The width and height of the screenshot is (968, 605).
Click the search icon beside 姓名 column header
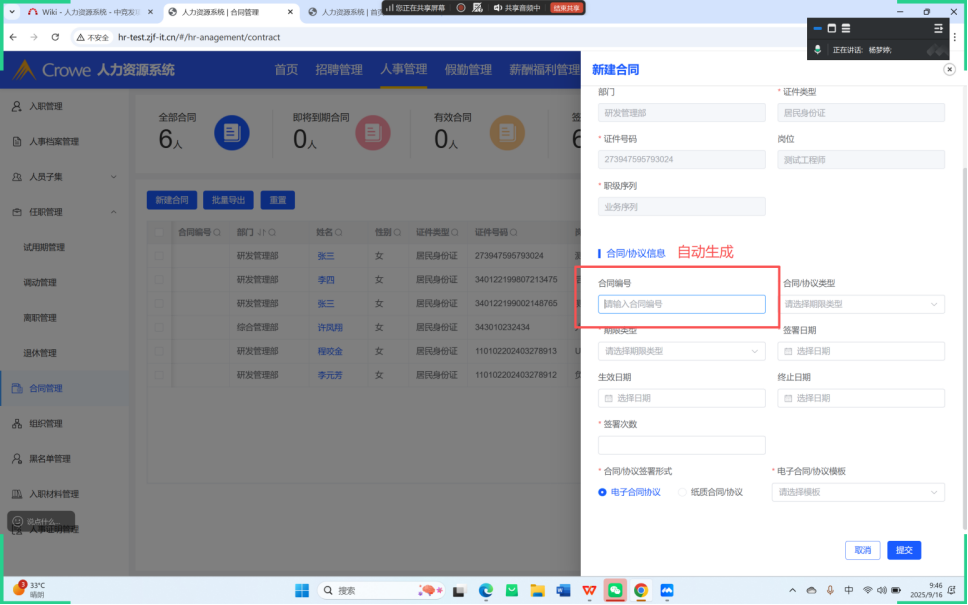339,232
